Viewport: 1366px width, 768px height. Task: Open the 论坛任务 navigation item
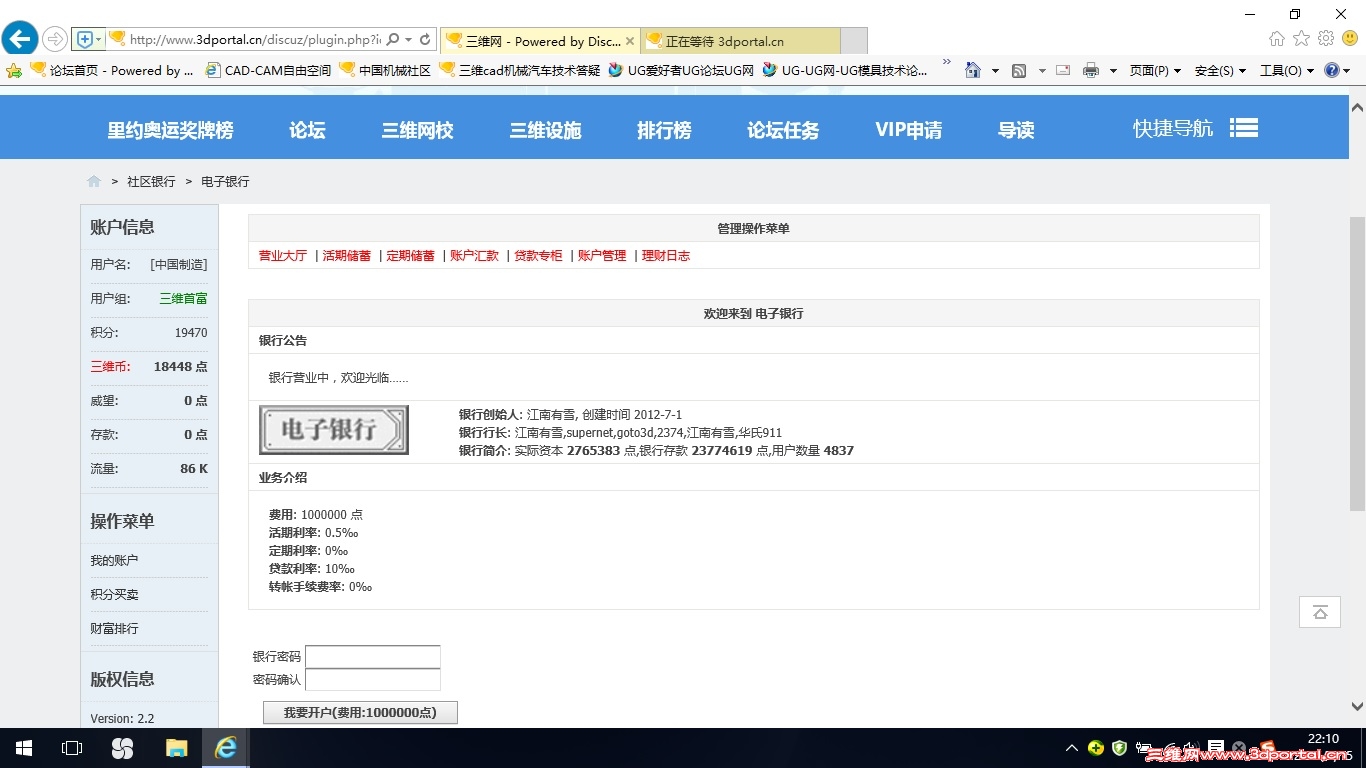(x=783, y=130)
